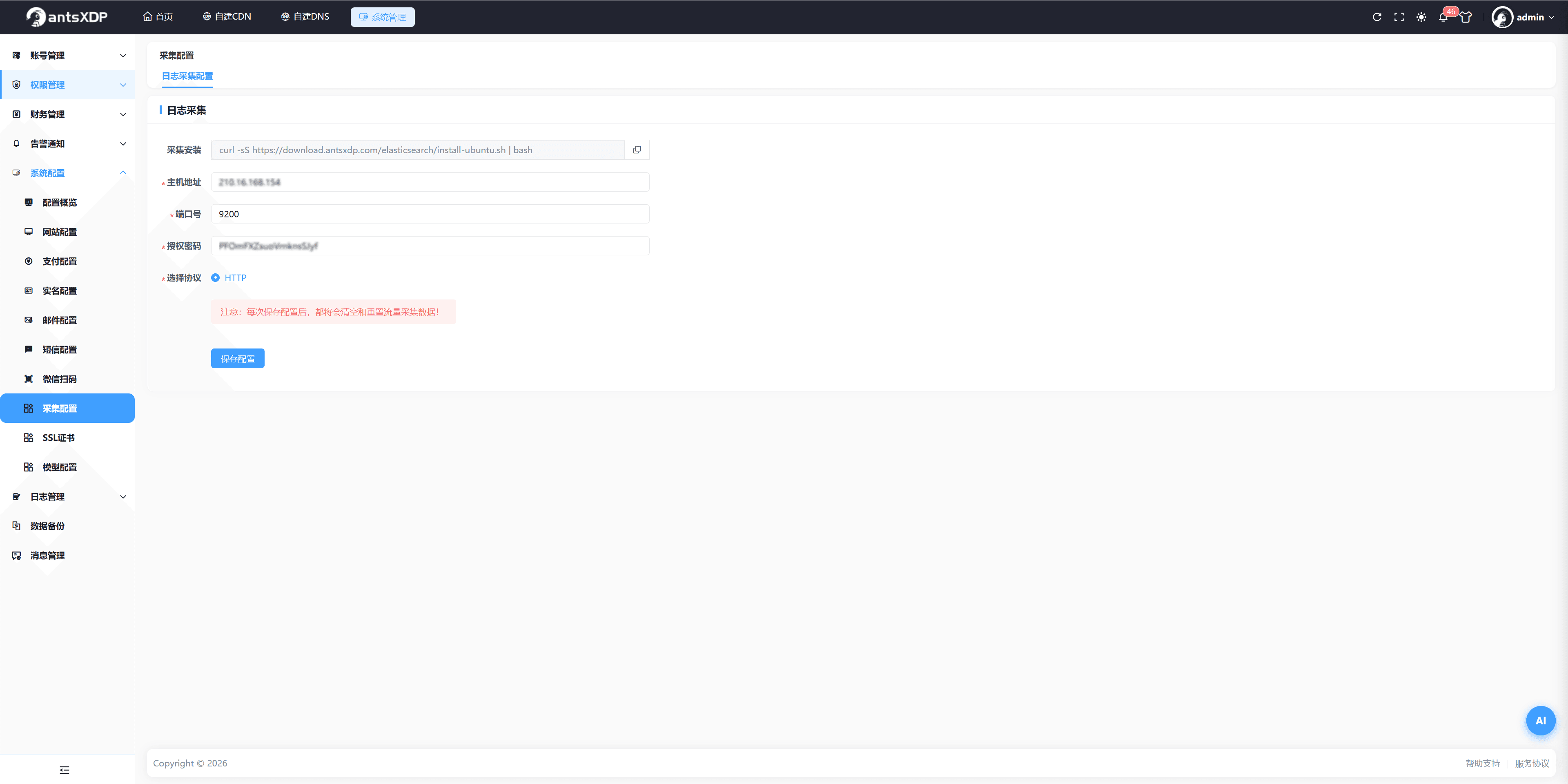The width and height of the screenshot is (1568, 784).
Task: Open 网站配置 in the sidebar
Action: coord(67,232)
